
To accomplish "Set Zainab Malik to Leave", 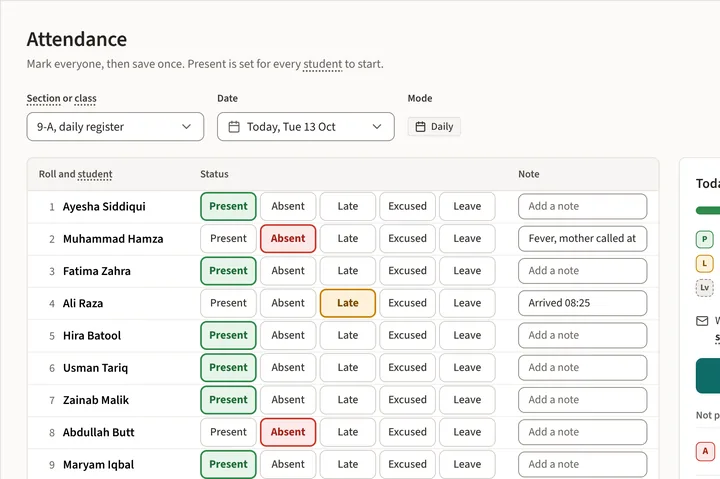I will pyautogui.click(x=467, y=400).
